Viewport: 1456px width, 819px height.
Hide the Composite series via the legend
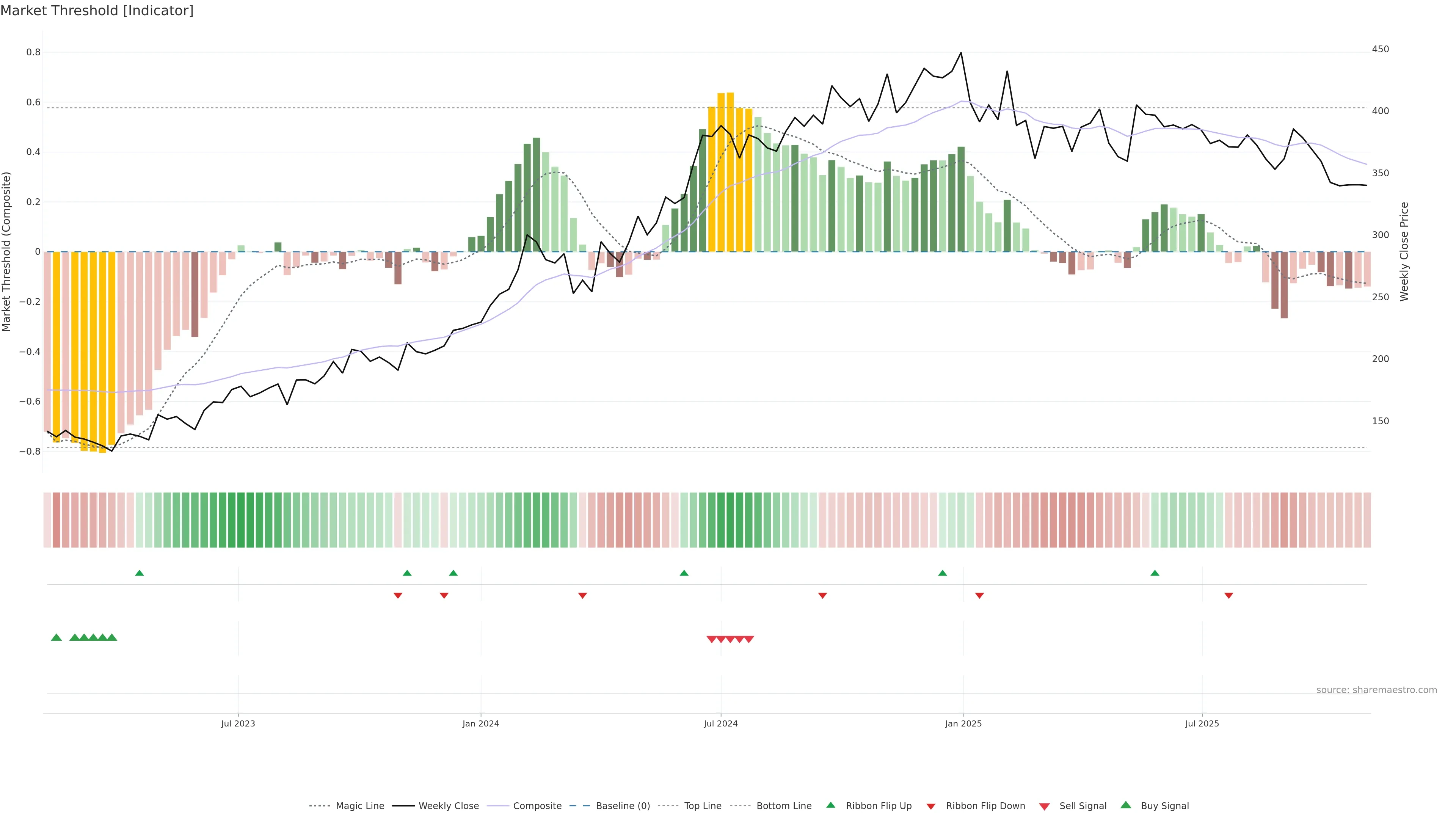coord(537,806)
